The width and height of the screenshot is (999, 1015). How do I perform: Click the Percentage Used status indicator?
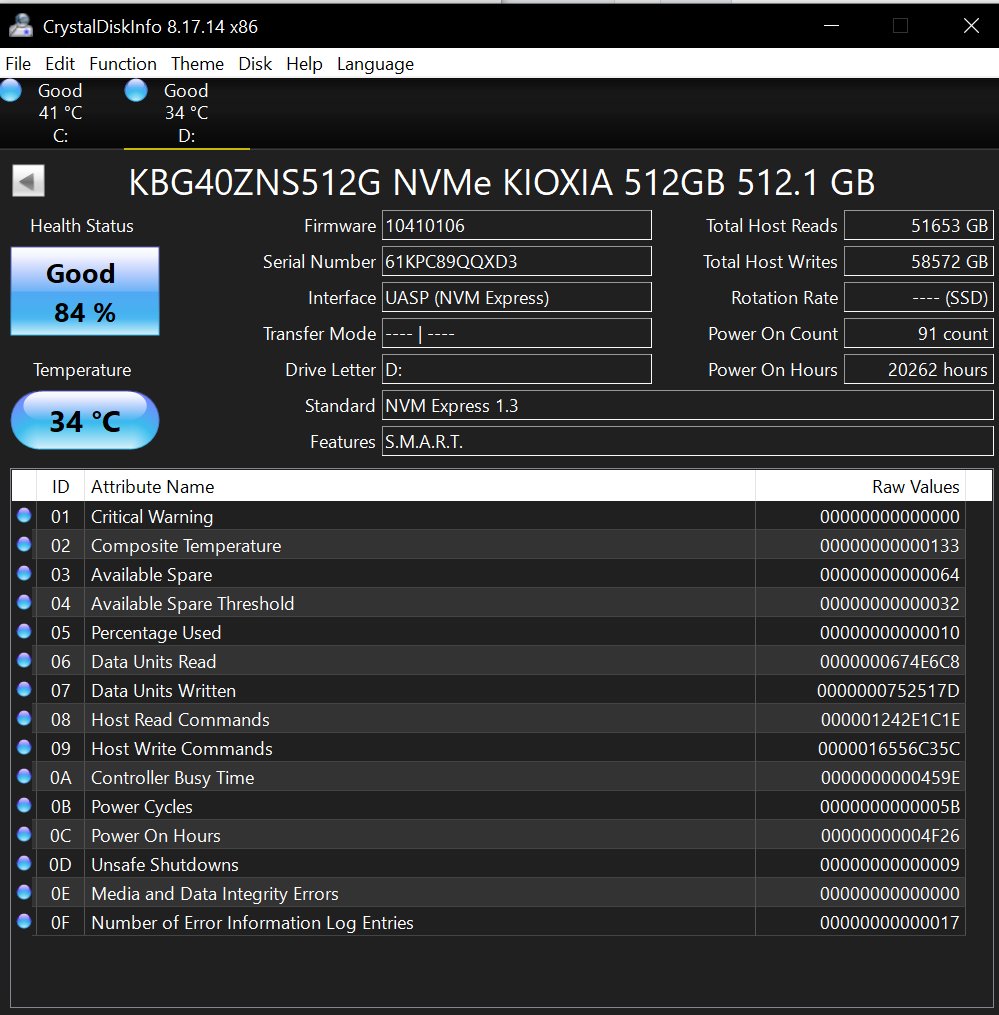[24, 632]
